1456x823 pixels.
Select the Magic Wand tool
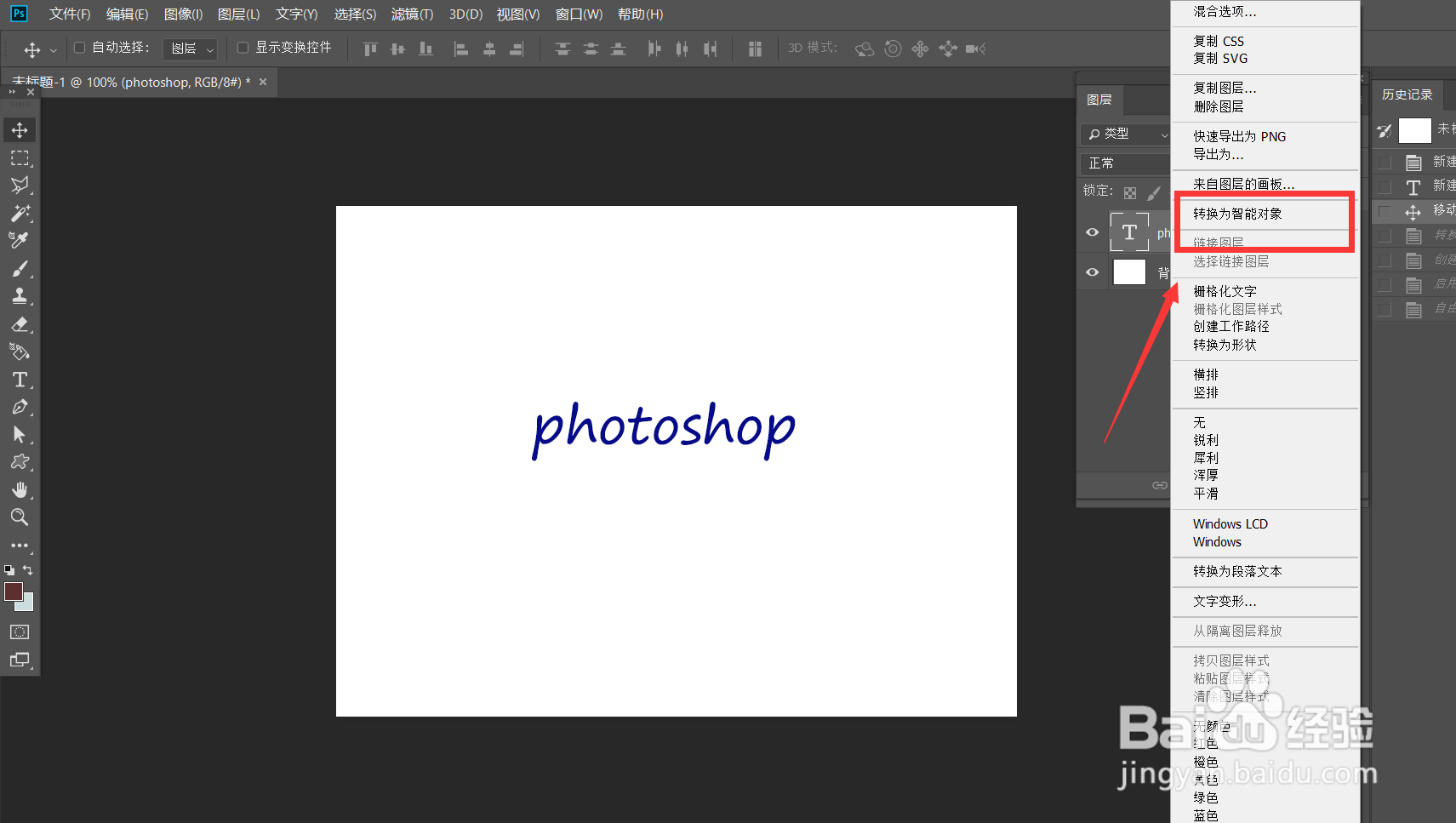point(20,213)
